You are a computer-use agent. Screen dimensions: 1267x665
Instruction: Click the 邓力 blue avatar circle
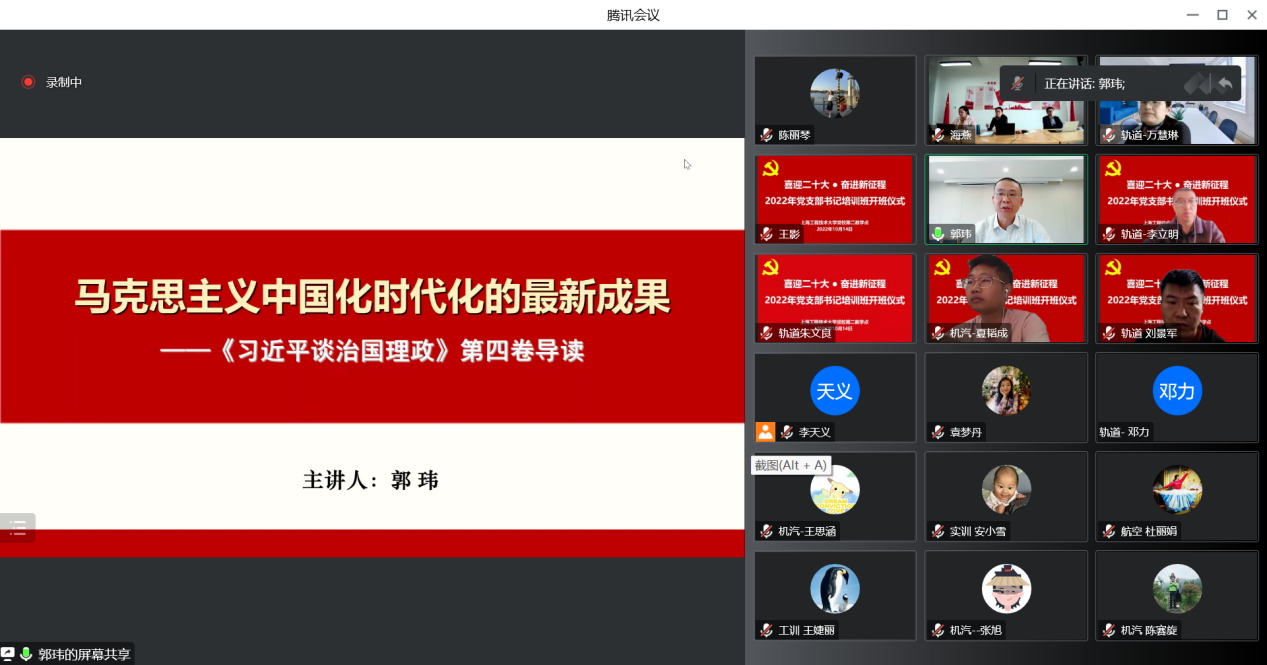[x=1176, y=391]
